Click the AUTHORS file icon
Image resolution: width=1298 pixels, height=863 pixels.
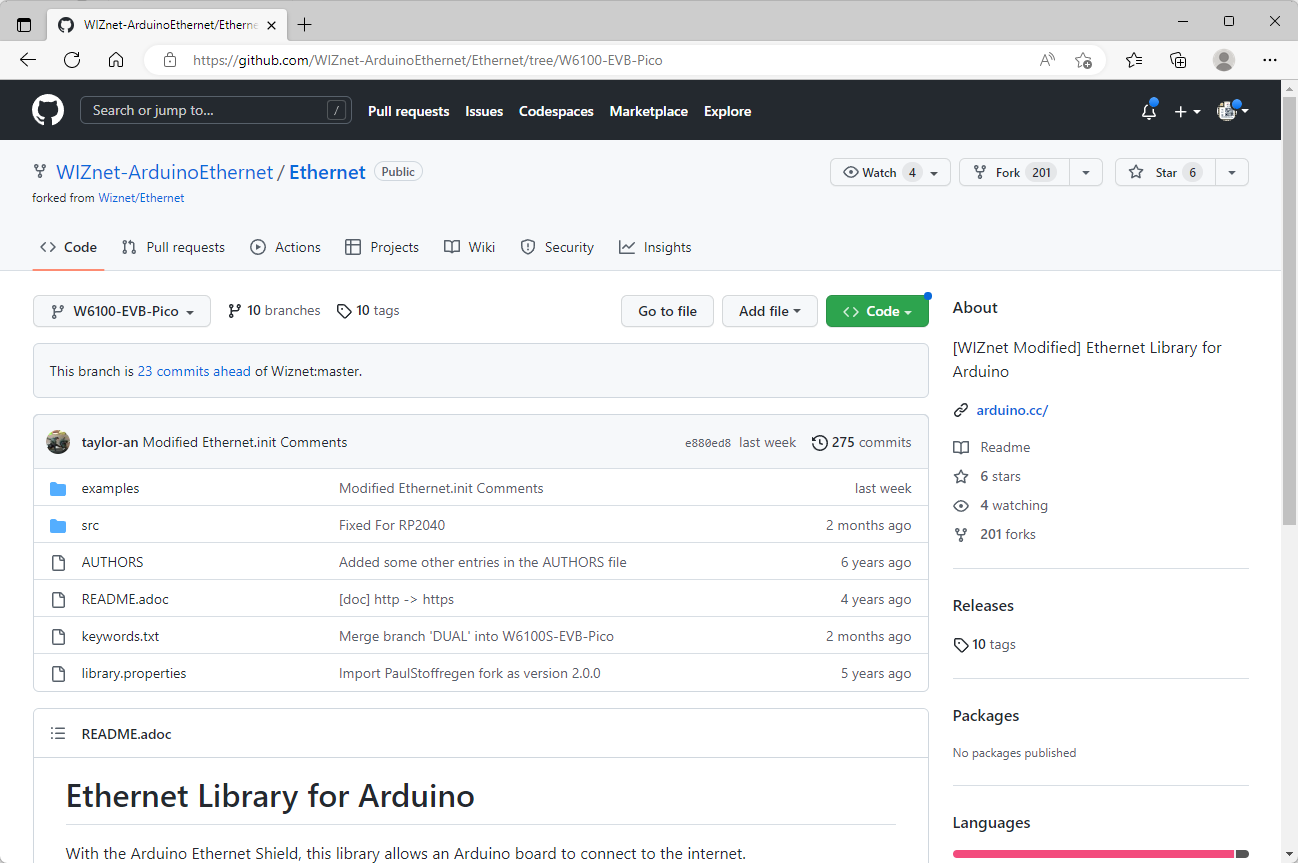pyautogui.click(x=58, y=562)
